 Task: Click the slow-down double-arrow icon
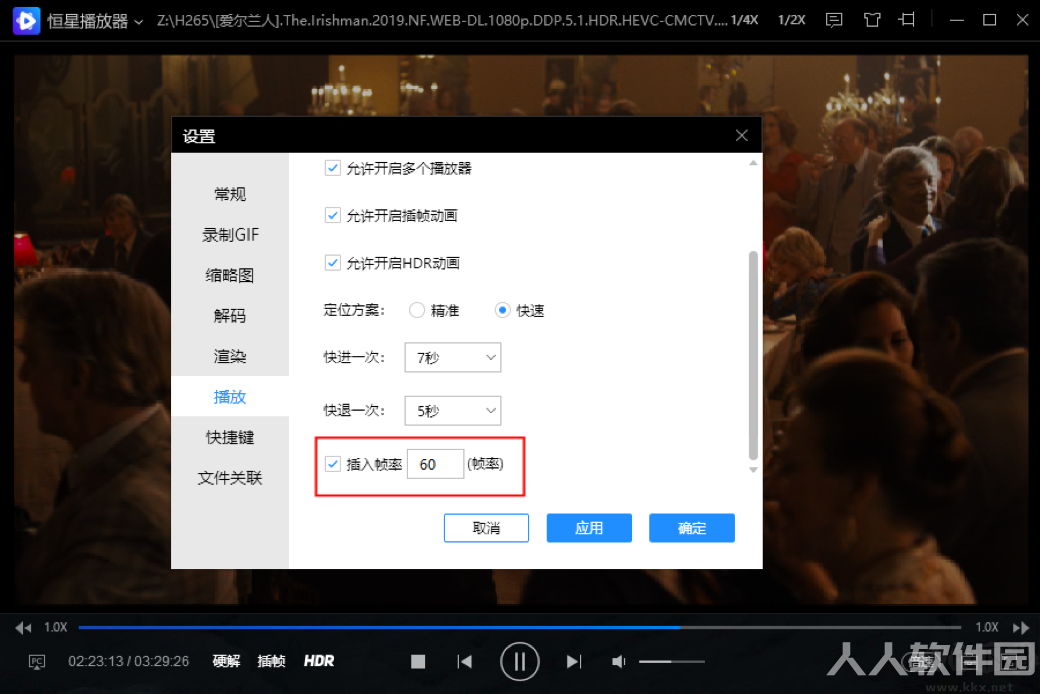click(x=23, y=628)
